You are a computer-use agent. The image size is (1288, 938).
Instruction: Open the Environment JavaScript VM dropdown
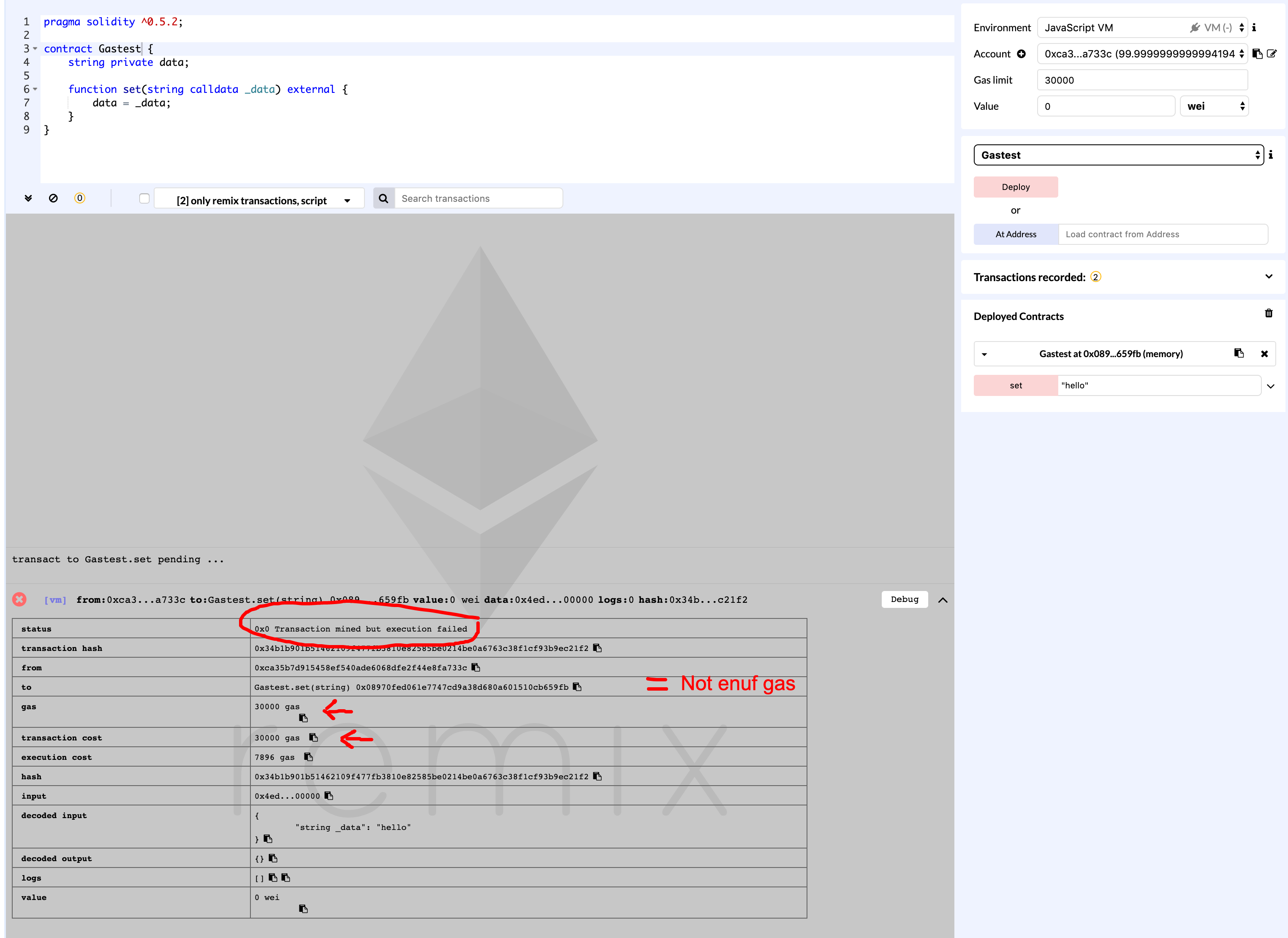click(1141, 27)
